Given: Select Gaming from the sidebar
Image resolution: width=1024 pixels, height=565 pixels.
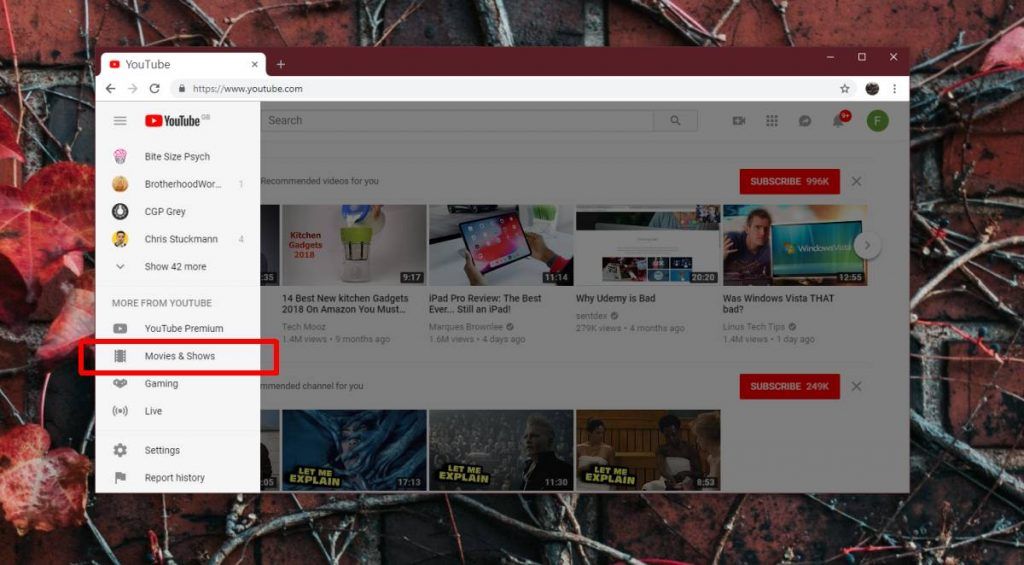Looking at the screenshot, I should (161, 384).
